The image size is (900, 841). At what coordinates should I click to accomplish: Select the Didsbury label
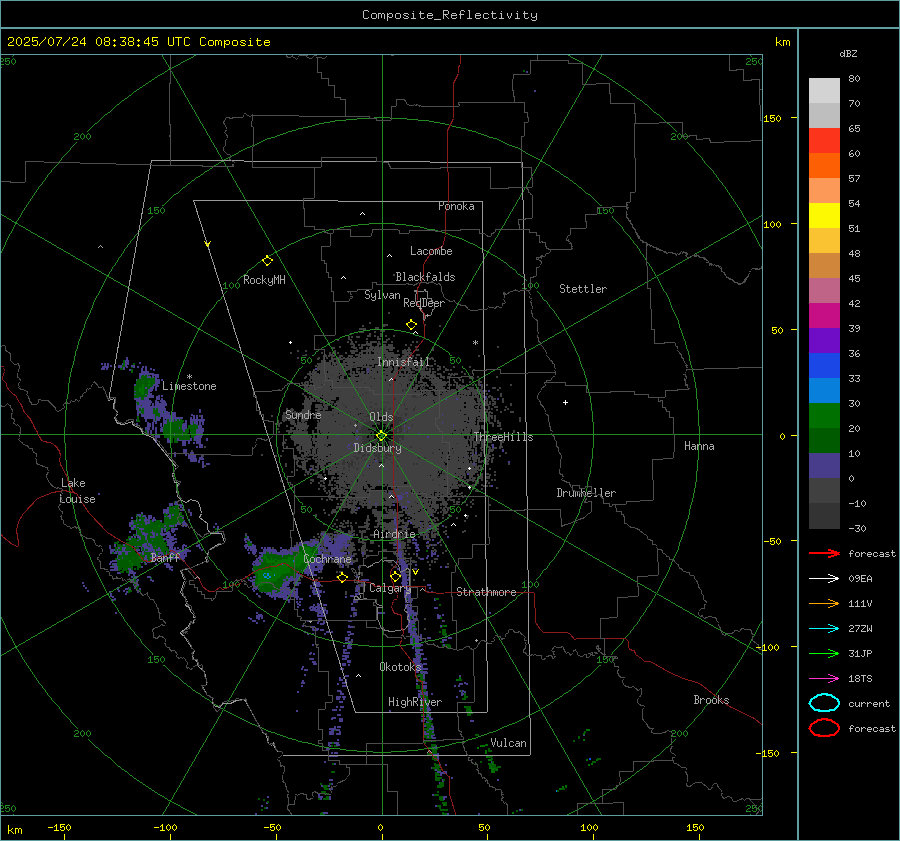[377, 448]
